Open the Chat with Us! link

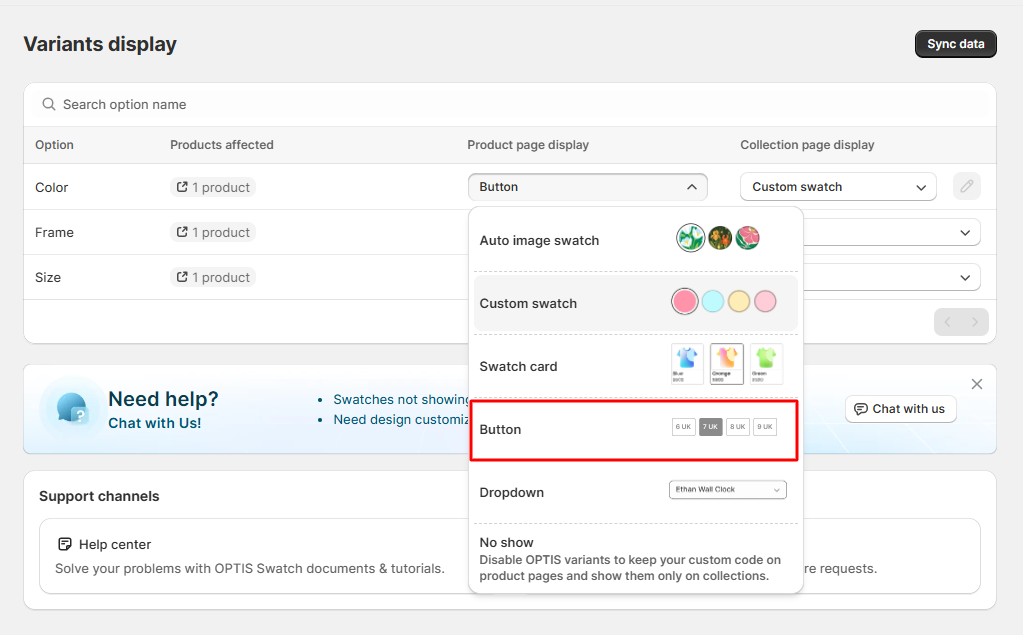(155, 423)
